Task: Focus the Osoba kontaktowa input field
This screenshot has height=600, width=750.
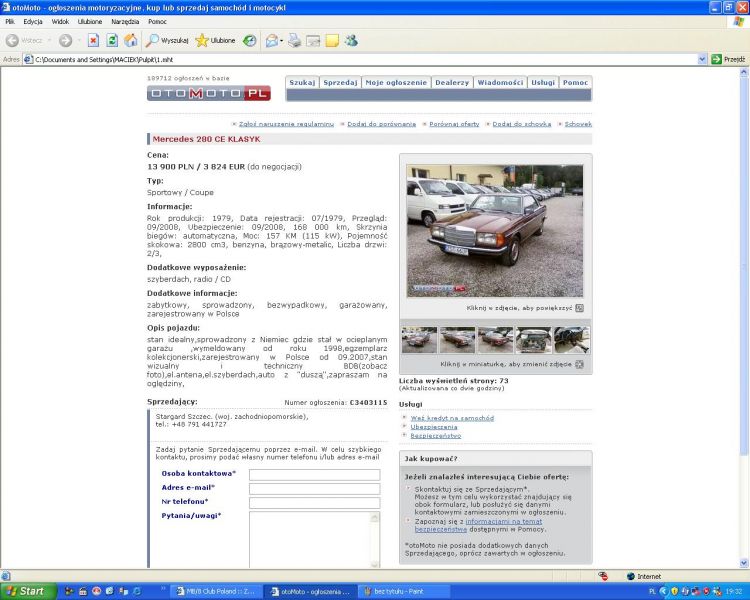Action: (x=315, y=475)
